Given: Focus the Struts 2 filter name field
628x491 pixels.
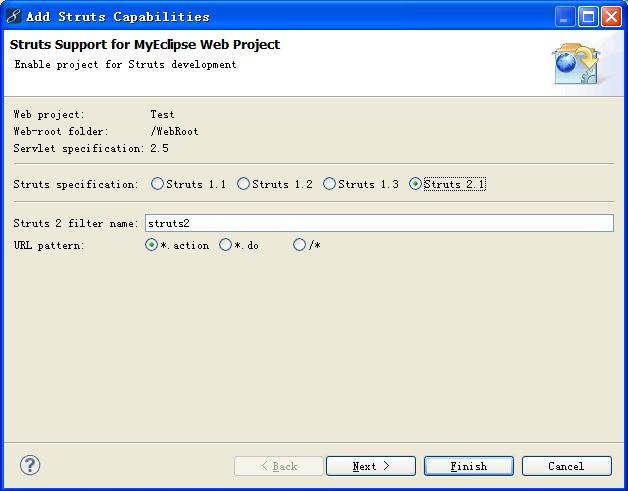Looking at the screenshot, I should tap(379, 223).
